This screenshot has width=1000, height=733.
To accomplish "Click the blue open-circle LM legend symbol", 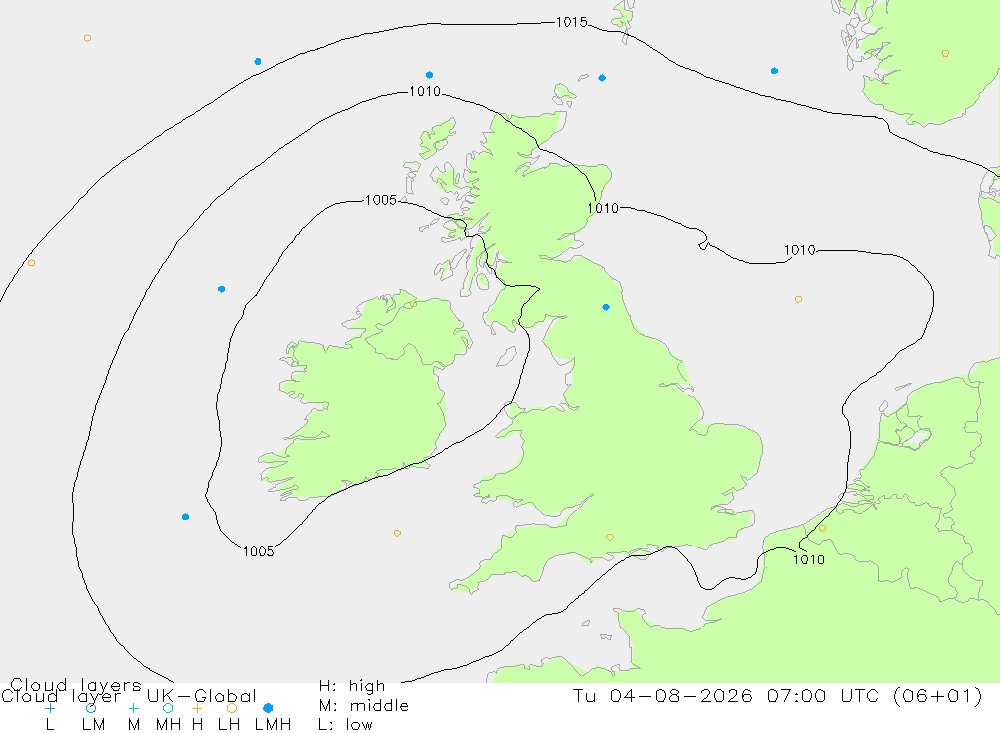I will click(x=91, y=708).
